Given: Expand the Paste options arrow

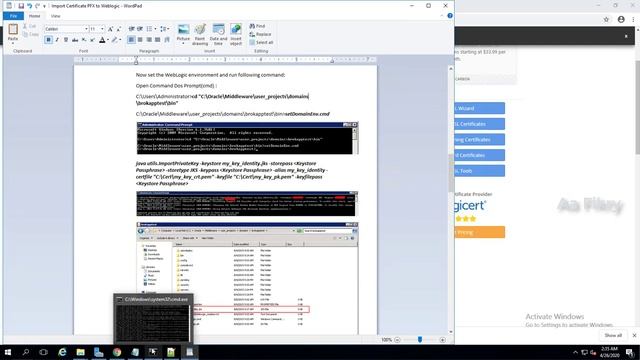Looking at the screenshot, I should point(13,43).
